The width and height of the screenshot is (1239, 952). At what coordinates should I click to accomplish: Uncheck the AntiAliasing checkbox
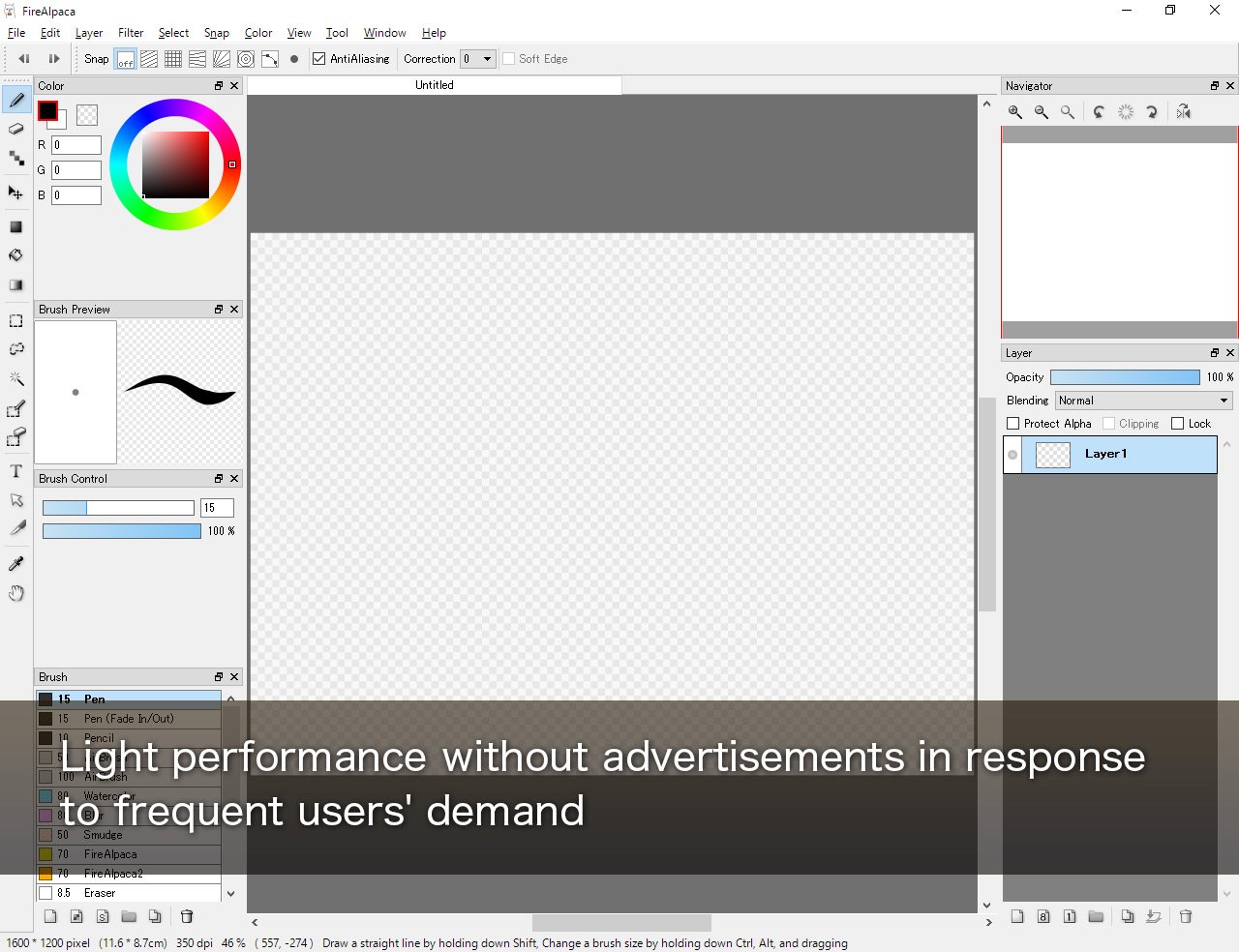click(319, 59)
